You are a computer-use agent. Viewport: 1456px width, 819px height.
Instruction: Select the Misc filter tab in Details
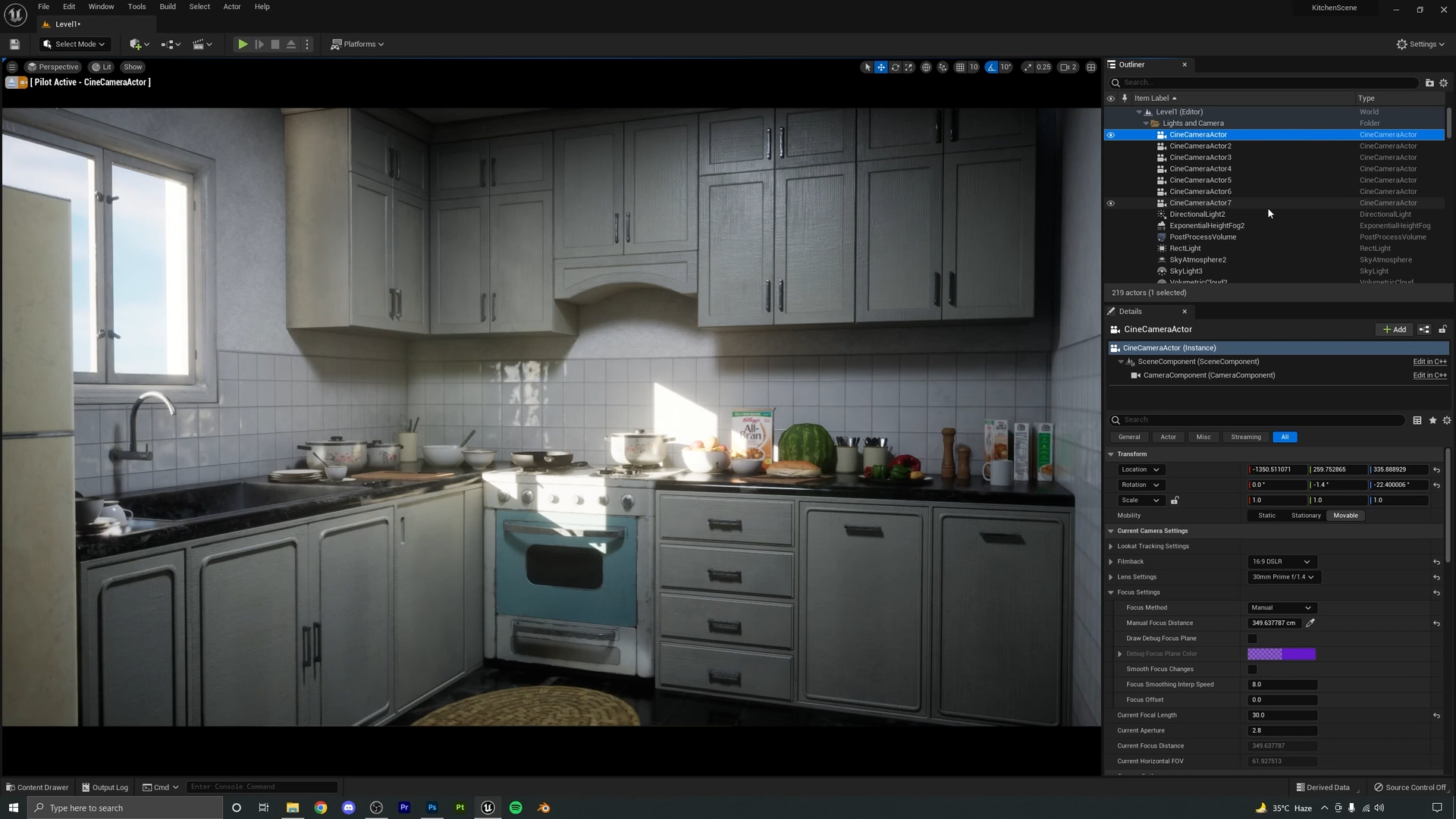tap(1203, 438)
